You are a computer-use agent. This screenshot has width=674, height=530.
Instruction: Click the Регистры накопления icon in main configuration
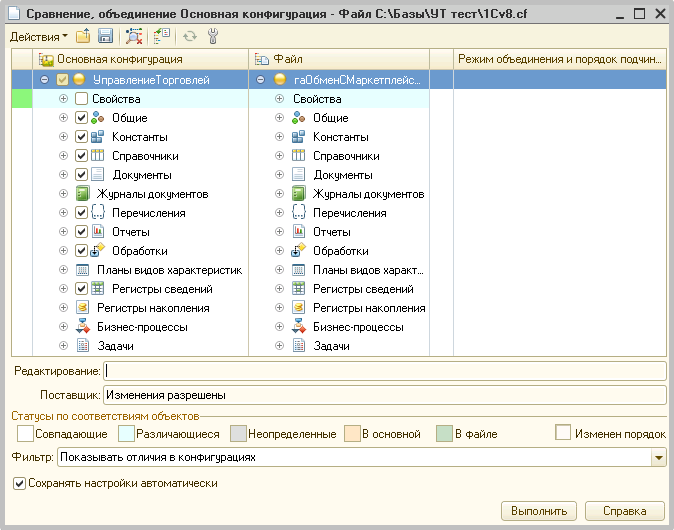pyautogui.click(x=82, y=307)
